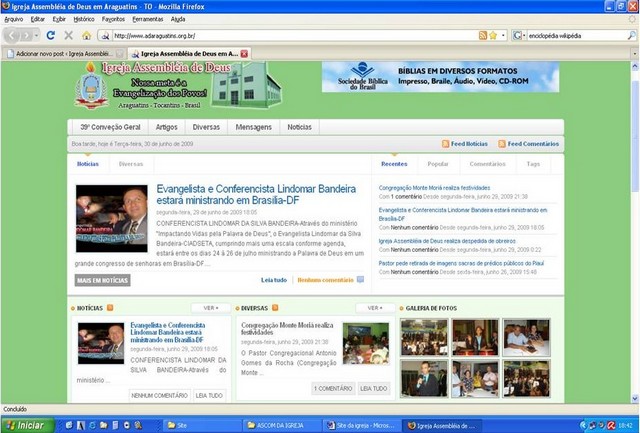The width and height of the screenshot is (640, 433).
Task: Click the page vertical scrollbar down arrow
Action: tap(635, 398)
